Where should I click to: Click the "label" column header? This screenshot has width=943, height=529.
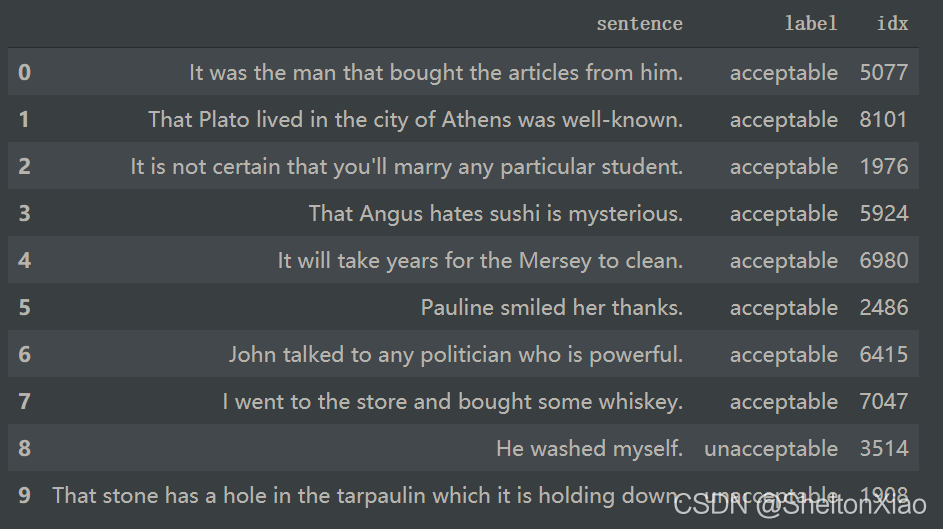pyautogui.click(x=810, y=24)
